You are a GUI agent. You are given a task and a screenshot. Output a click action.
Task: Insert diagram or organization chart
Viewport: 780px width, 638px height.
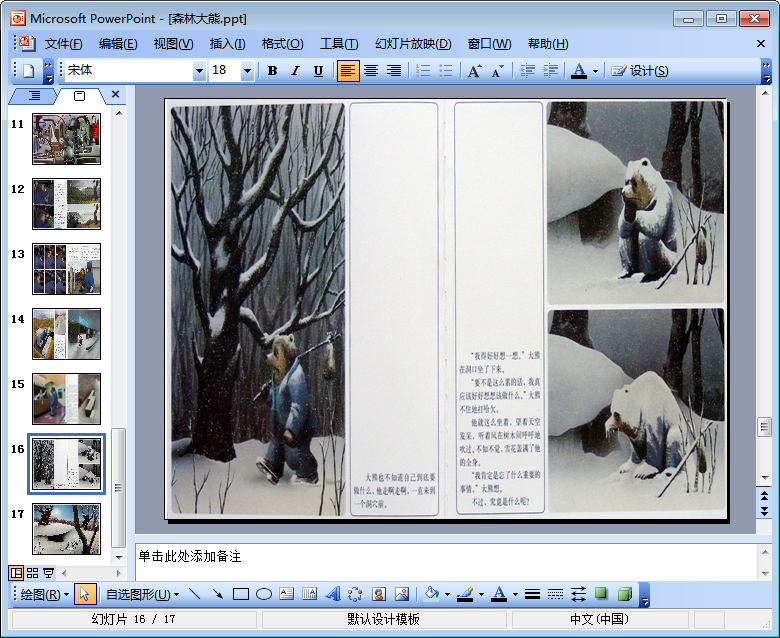pos(355,594)
